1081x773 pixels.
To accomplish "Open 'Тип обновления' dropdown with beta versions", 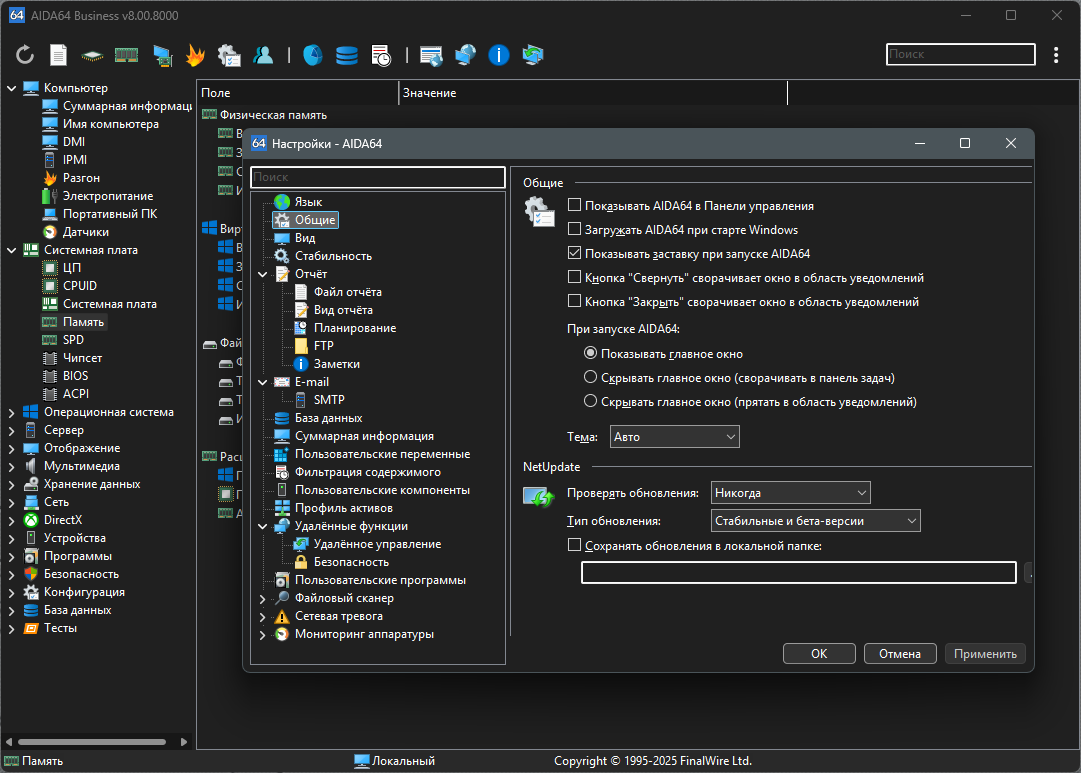I will 815,521.
